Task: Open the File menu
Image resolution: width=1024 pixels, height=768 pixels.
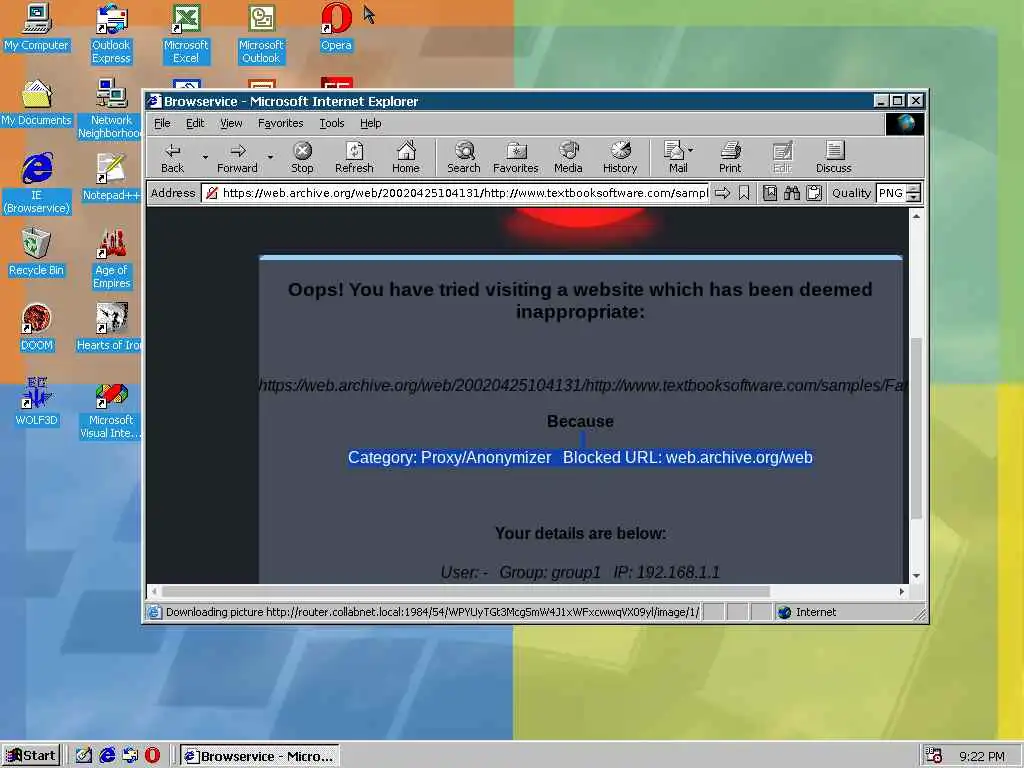Action: [x=162, y=123]
